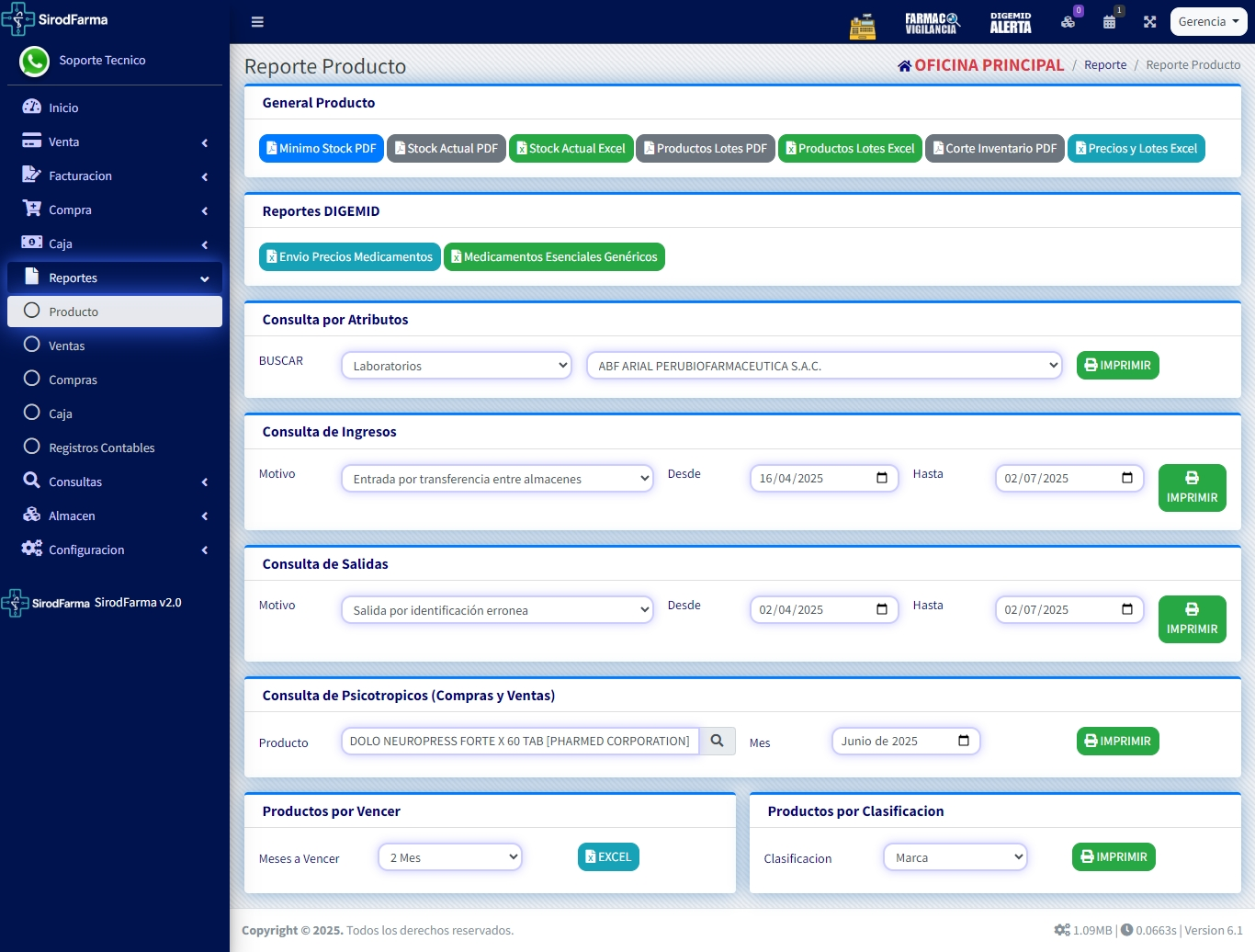Open the Laboratorios attribute dropdown
This screenshot has width=1255, height=952.
coord(457,366)
